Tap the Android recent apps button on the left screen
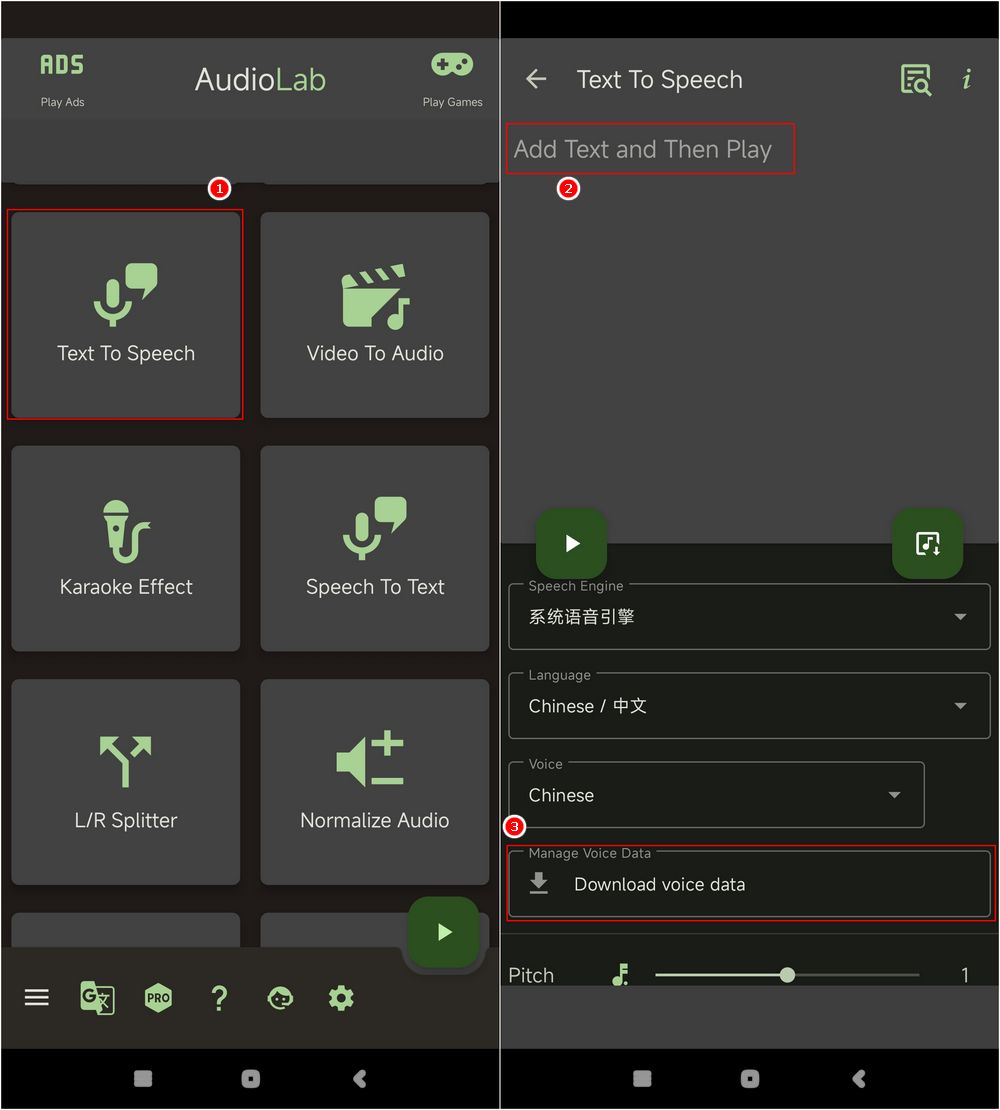Screen dimensions: 1000x1110 (143, 1078)
